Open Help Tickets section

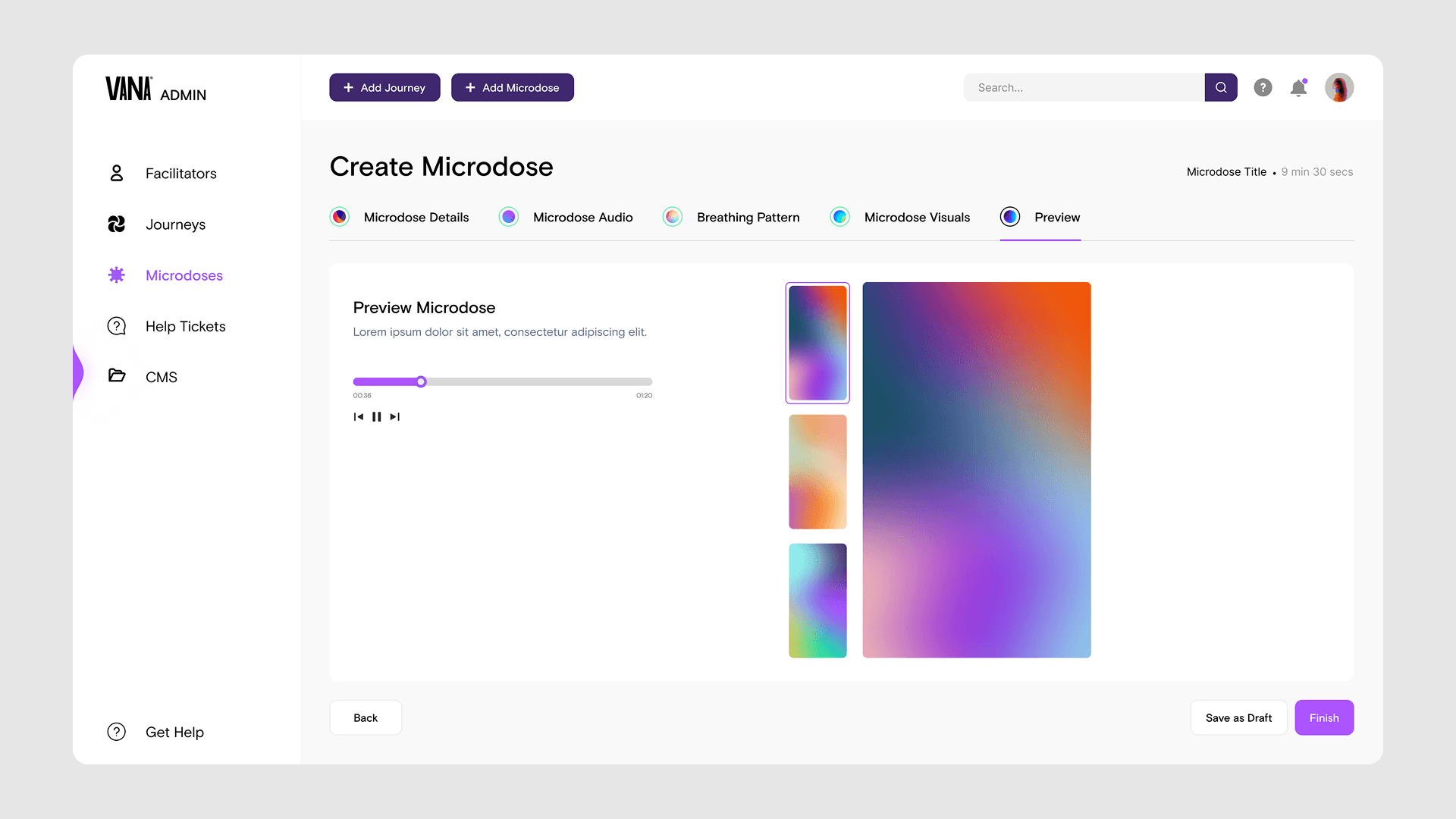185,326
